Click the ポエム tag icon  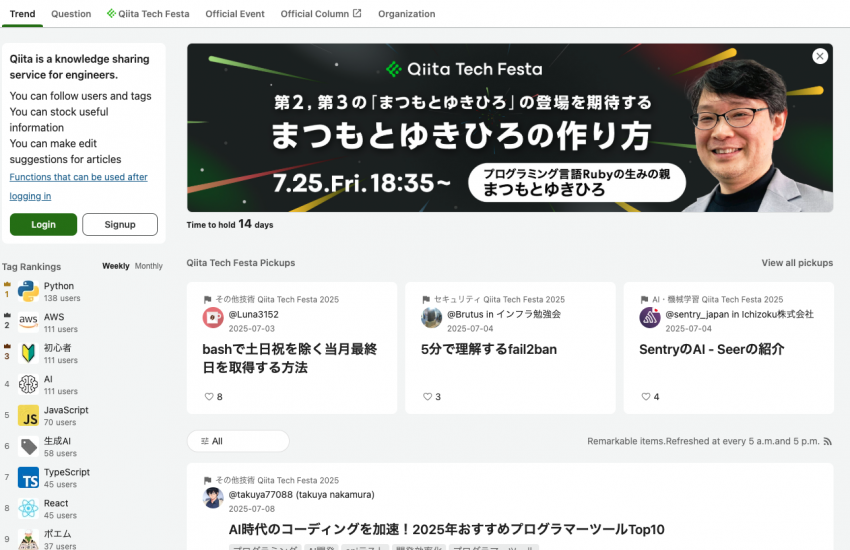tap(28, 539)
